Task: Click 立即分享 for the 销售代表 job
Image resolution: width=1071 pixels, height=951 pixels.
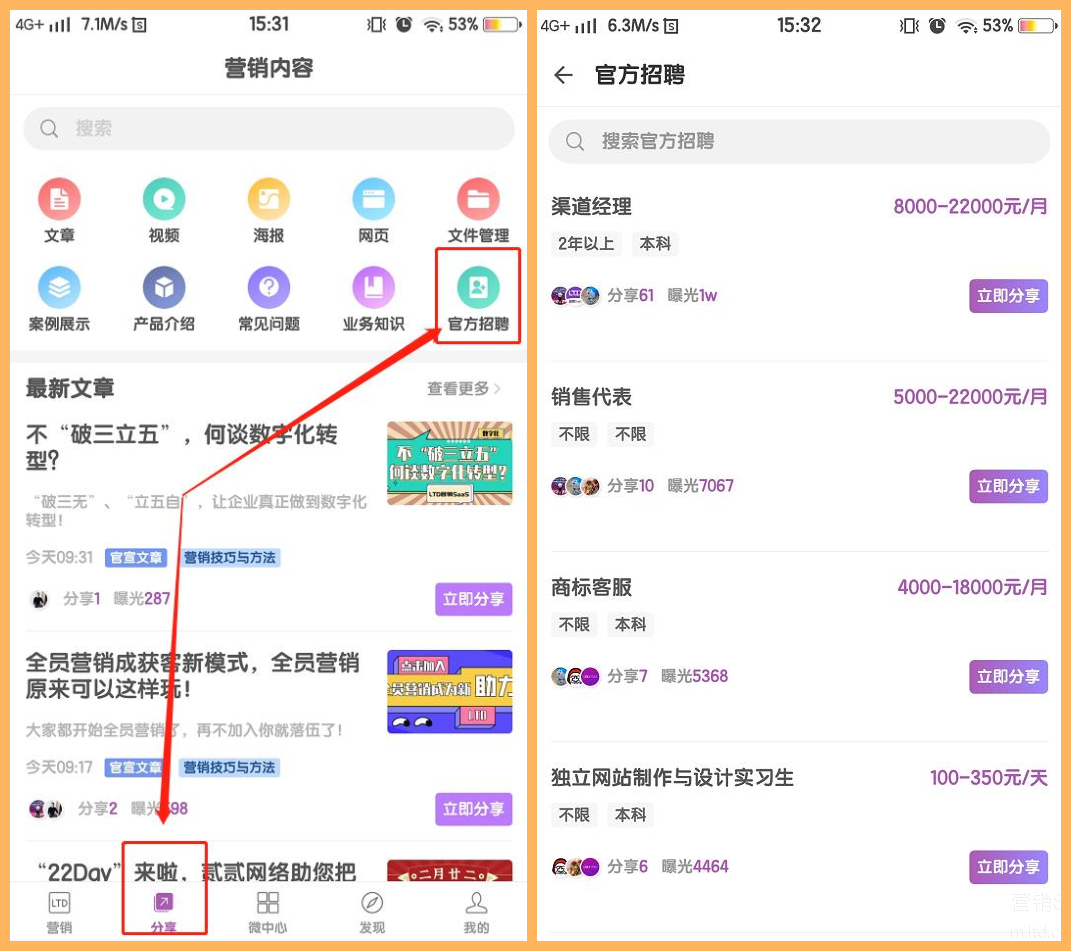Action: point(1008,486)
